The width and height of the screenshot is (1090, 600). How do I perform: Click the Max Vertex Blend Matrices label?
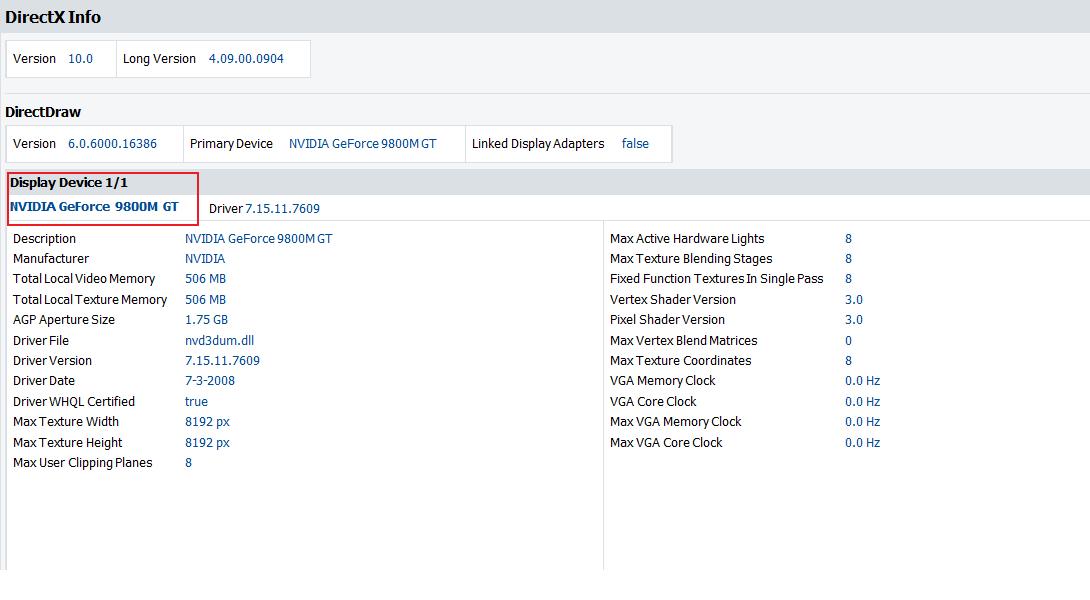click(x=683, y=341)
